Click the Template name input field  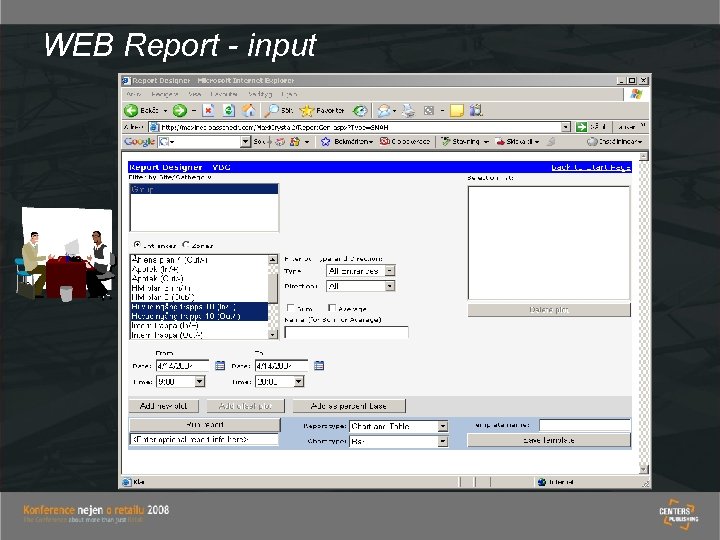[x=585, y=425]
